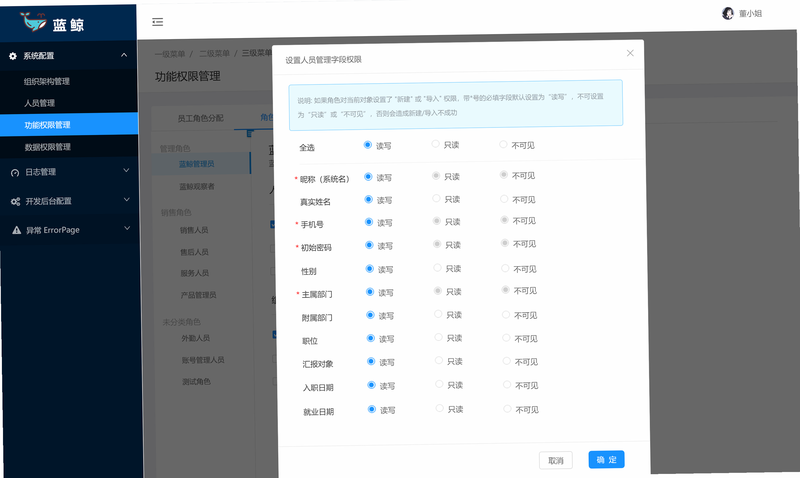The height and width of the screenshot is (478, 800).
Task: Click the dialog title 设置人员管理字段权限
Action: coord(323,60)
